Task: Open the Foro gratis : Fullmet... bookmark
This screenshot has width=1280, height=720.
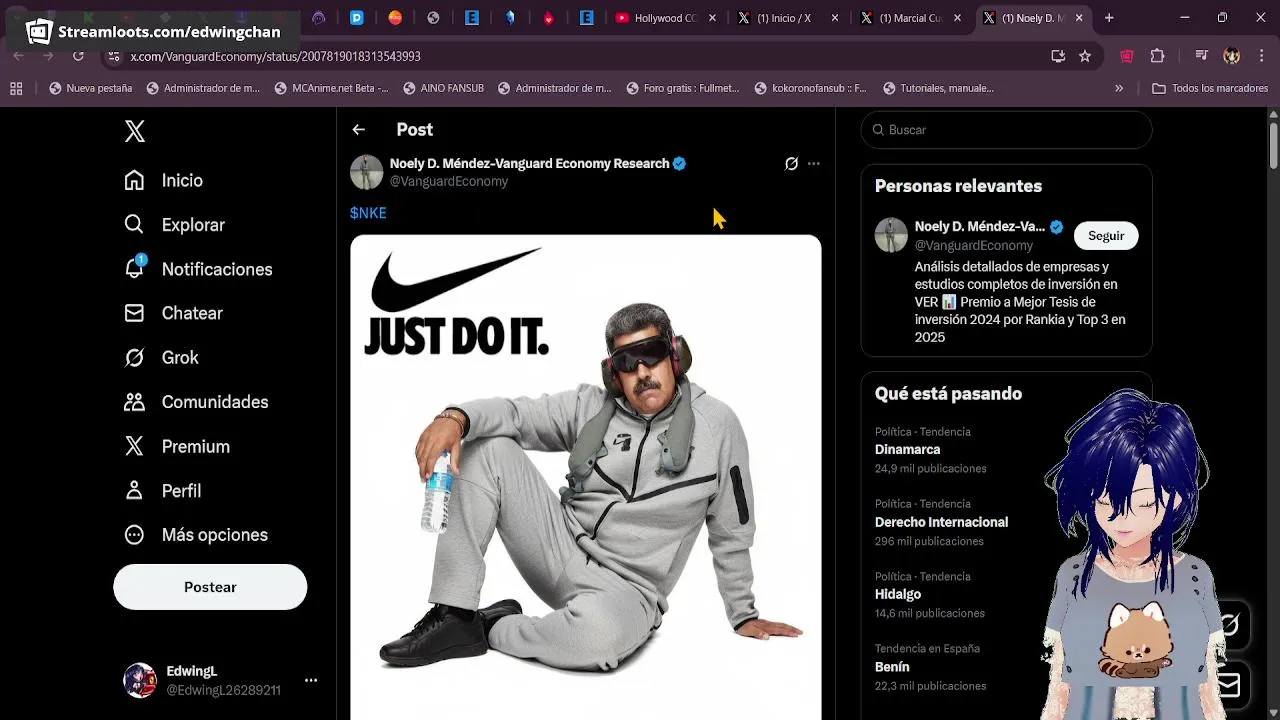Action: 682,88
